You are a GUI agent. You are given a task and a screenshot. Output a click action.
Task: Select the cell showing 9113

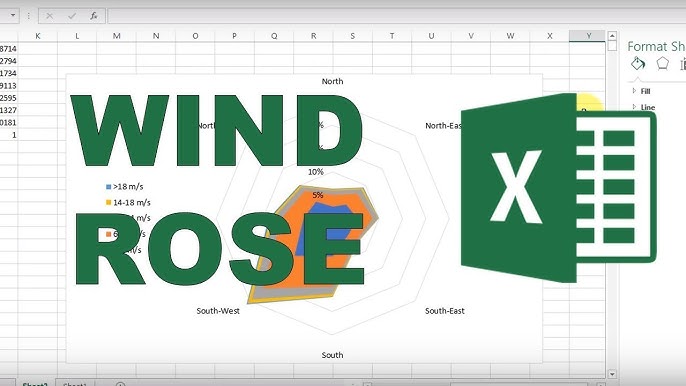click(x=9, y=86)
